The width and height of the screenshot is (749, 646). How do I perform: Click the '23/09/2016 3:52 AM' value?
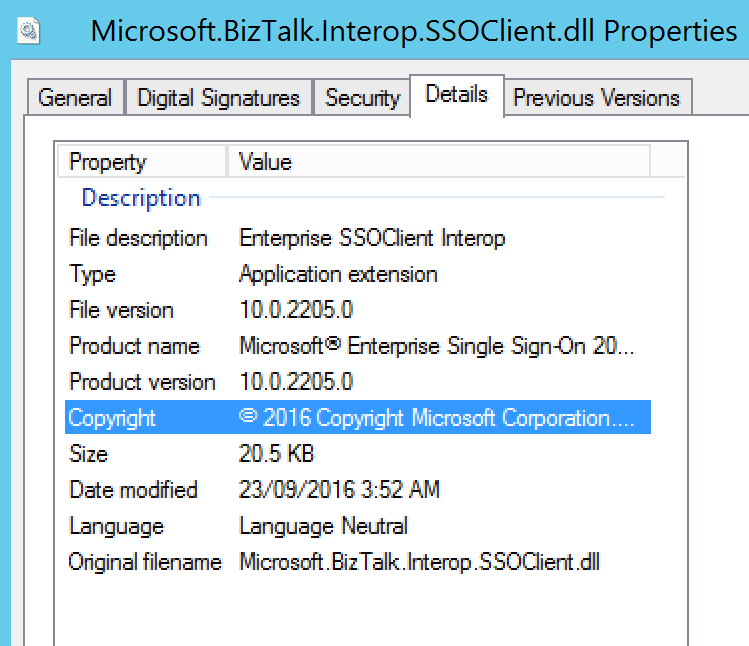click(x=339, y=490)
